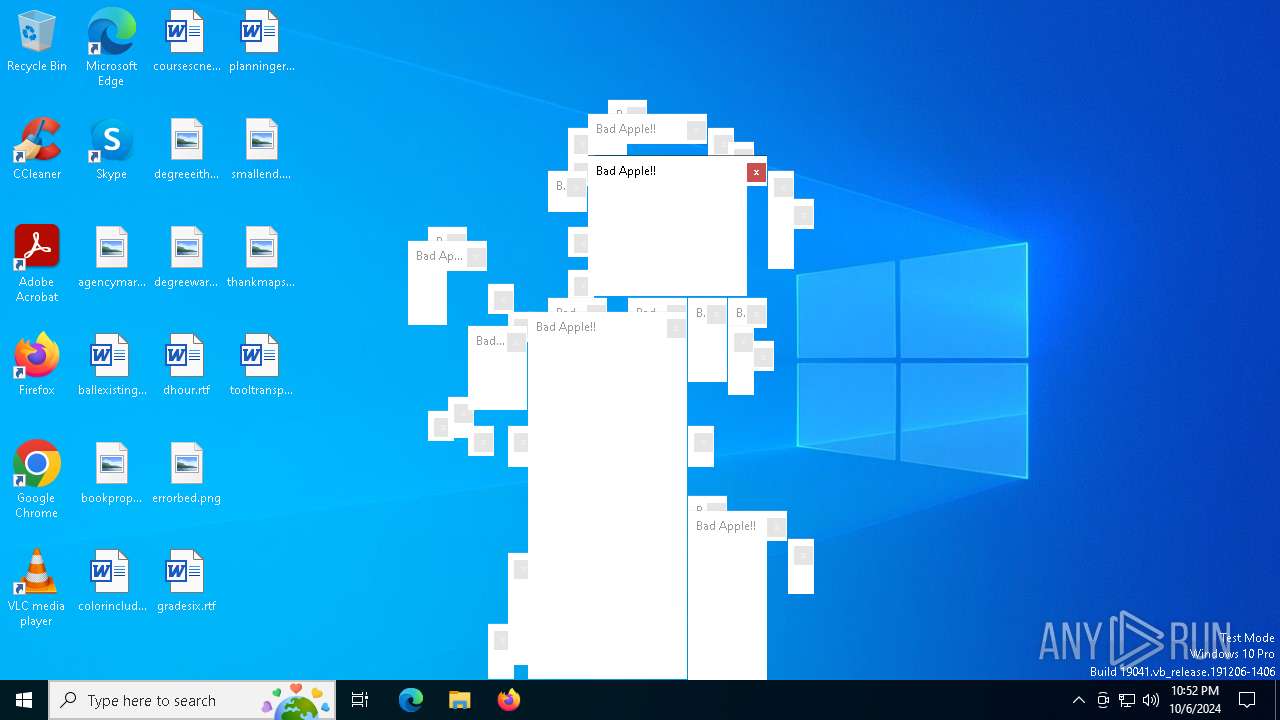Select the bookprop... image file
Image resolution: width=1280 pixels, height=720 pixels.
[111, 473]
